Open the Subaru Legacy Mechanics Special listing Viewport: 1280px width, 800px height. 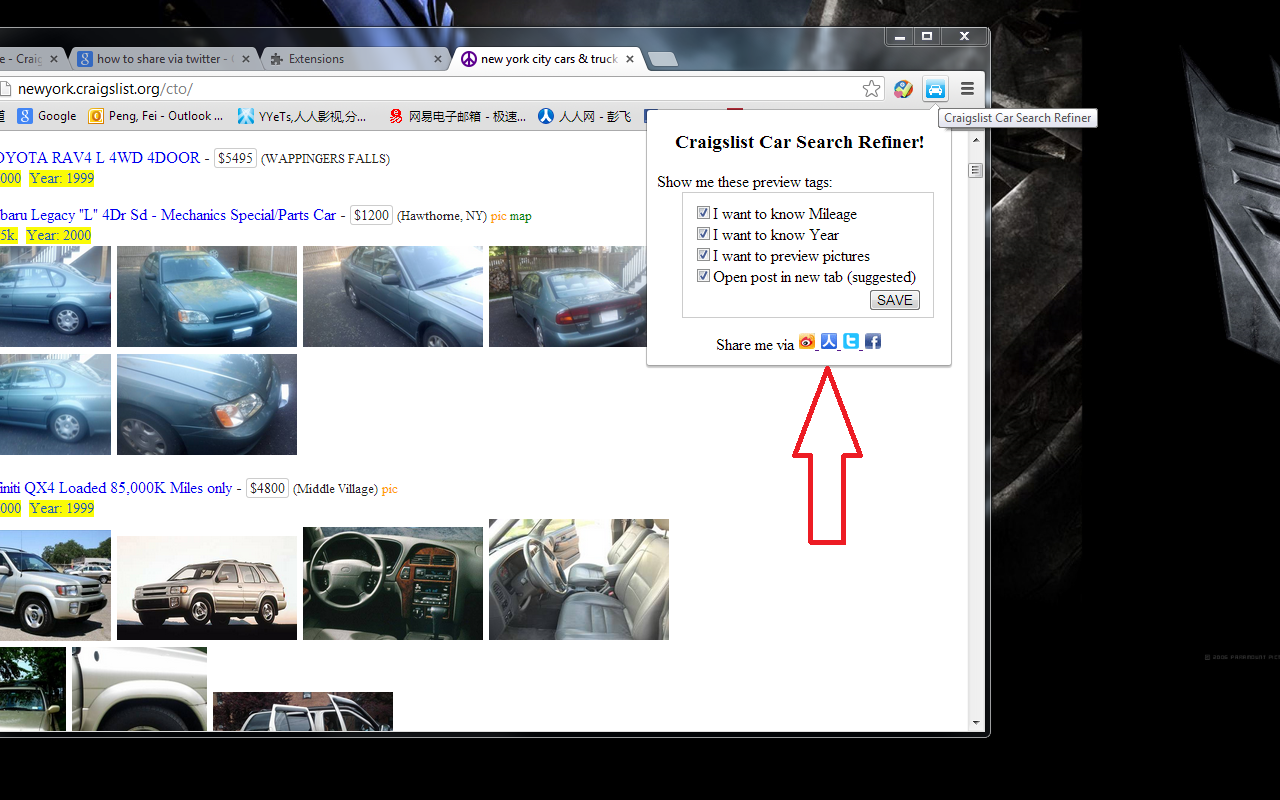click(168, 215)
